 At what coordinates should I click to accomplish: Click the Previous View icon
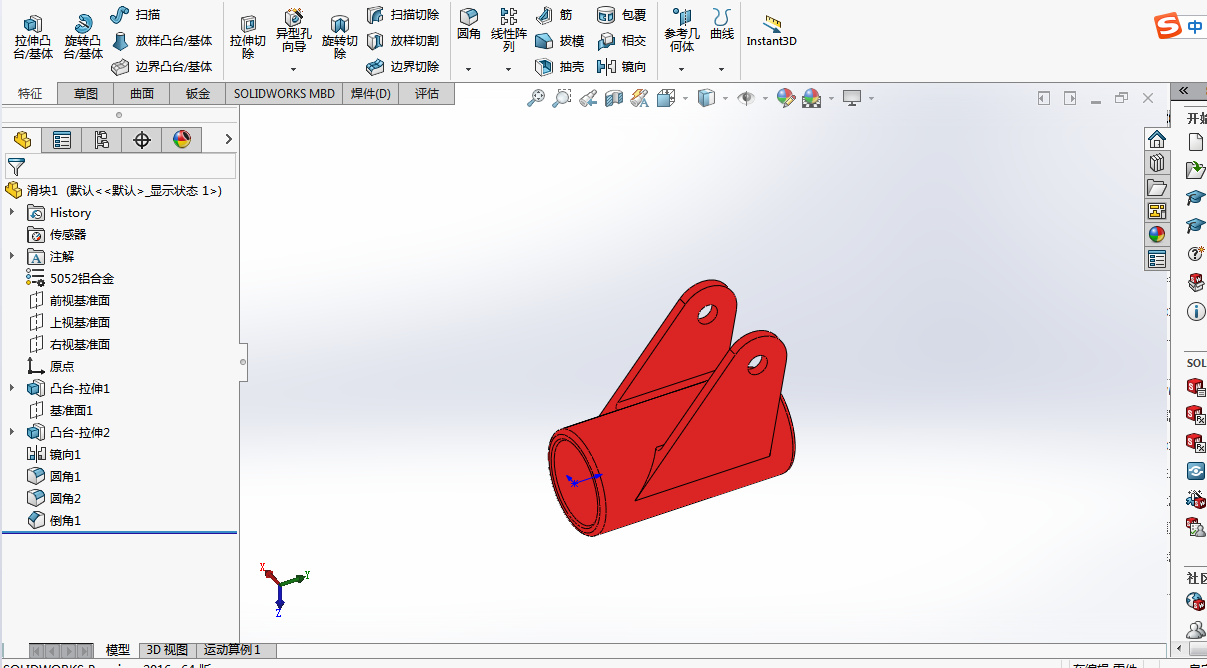588,98
